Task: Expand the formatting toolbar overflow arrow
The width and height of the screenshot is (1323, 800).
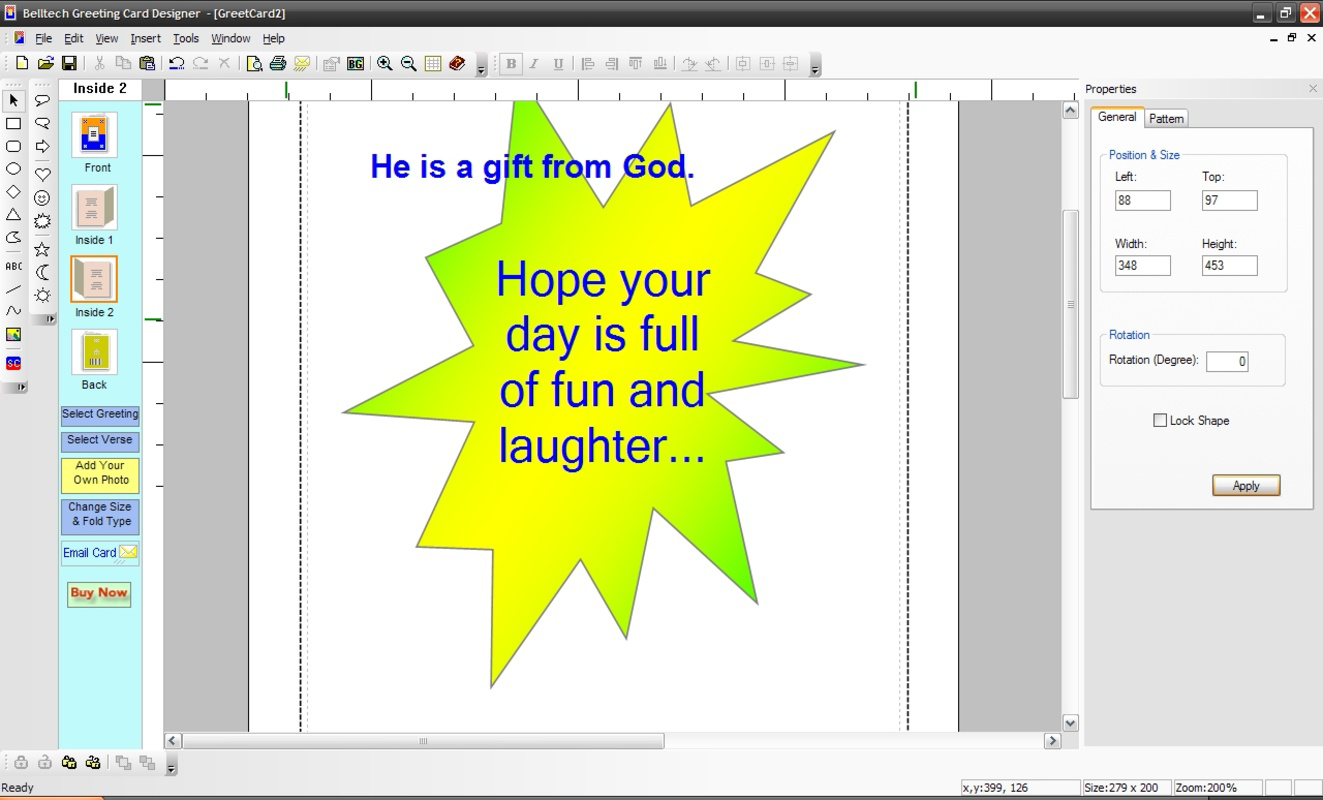Action: click(815, 67)
